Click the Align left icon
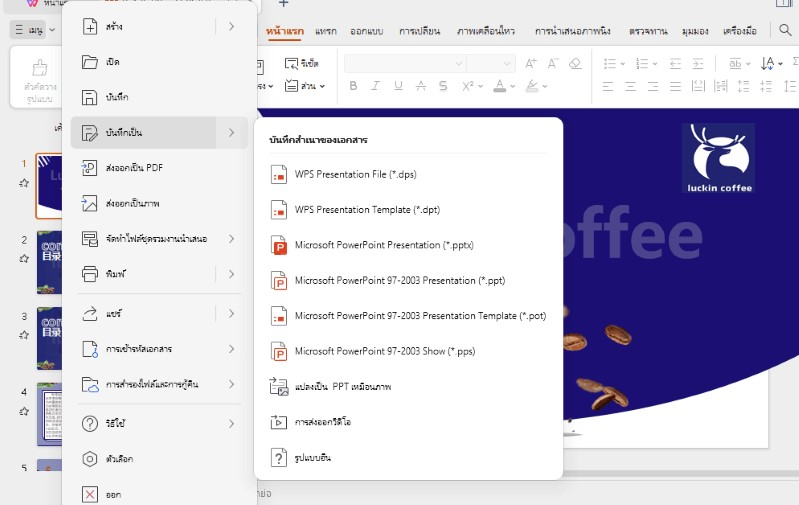This screenshot has width=799, height=505. point(608,86)
